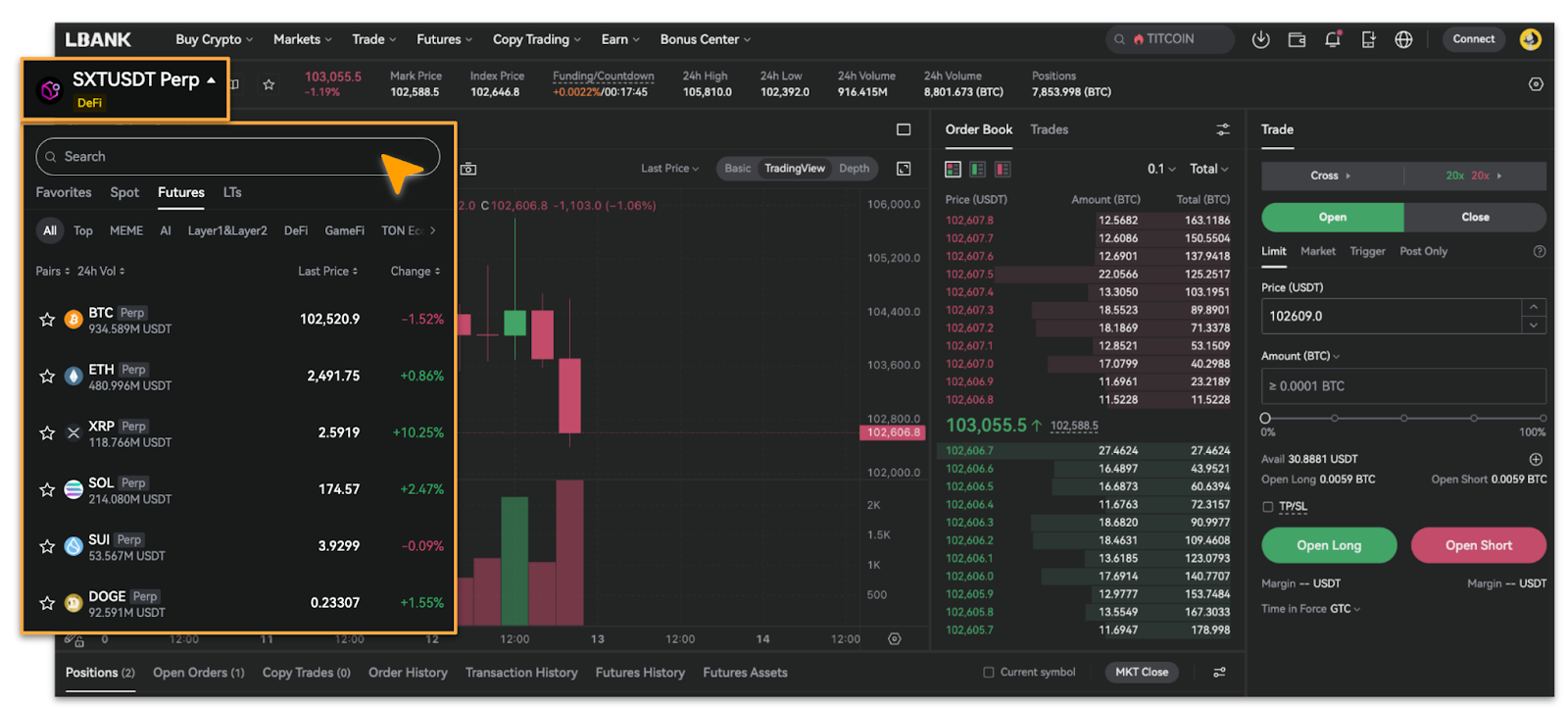
Task: Favorite the SUI Perp row star
Action: 46,546
